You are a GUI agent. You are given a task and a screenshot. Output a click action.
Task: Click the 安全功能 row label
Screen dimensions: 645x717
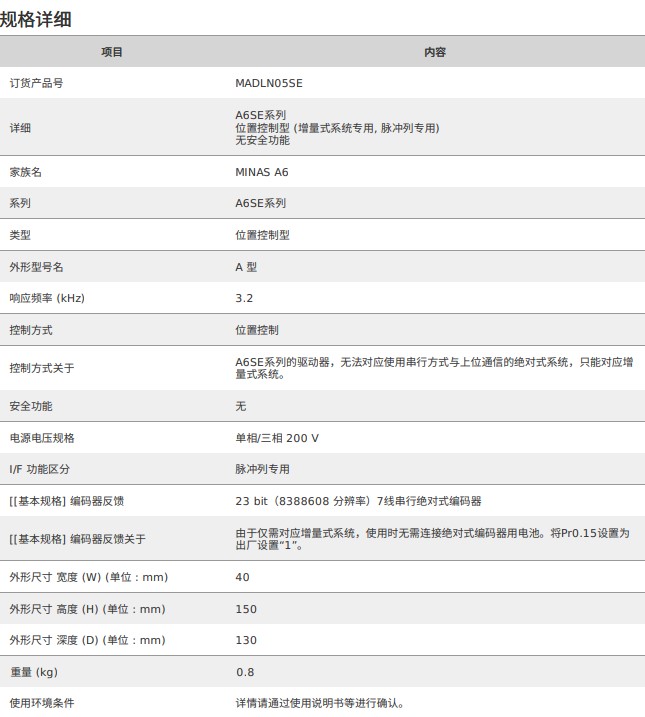click(x=31, y=406)
